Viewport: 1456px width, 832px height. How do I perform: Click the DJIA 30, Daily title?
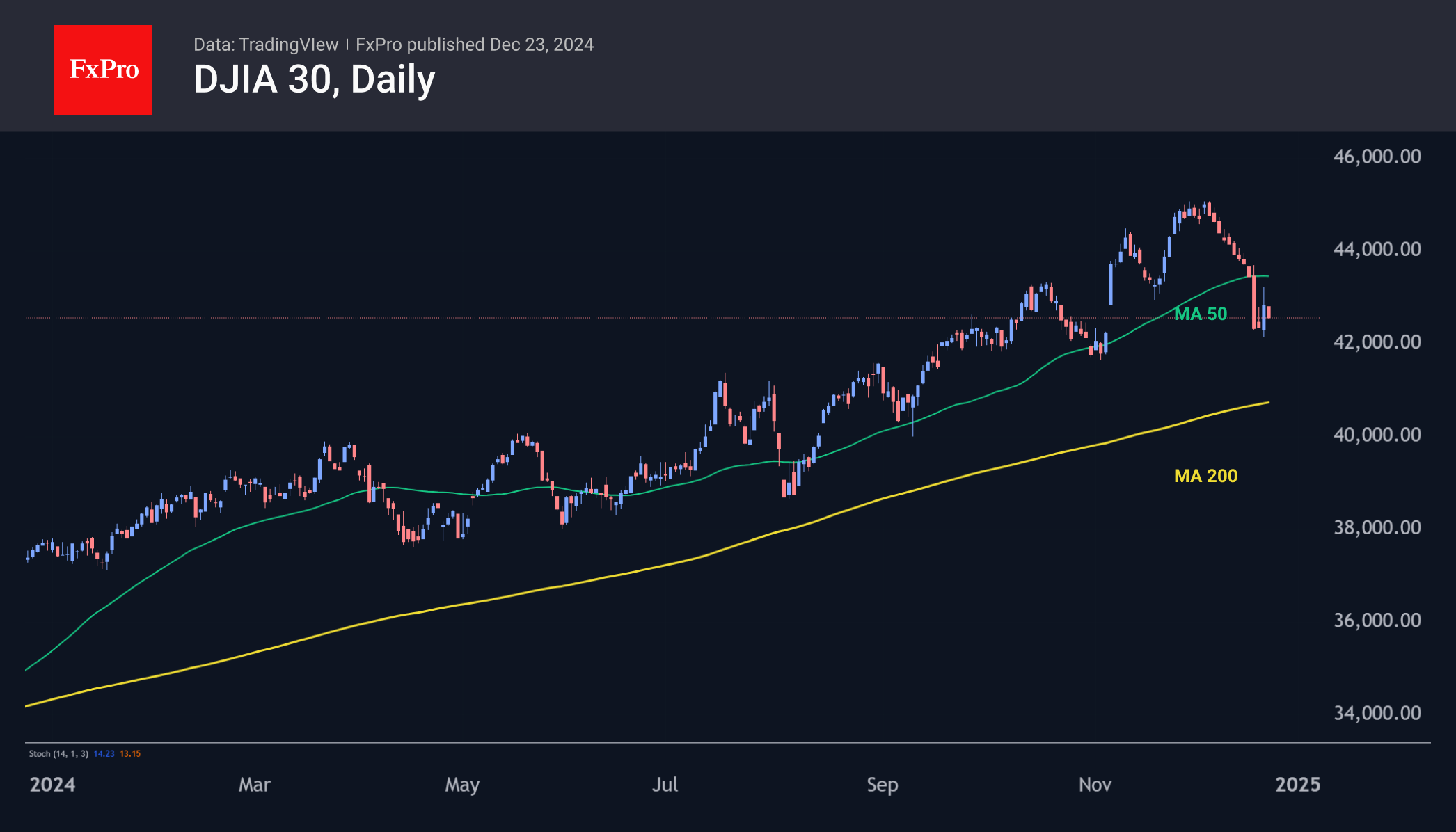314,79
